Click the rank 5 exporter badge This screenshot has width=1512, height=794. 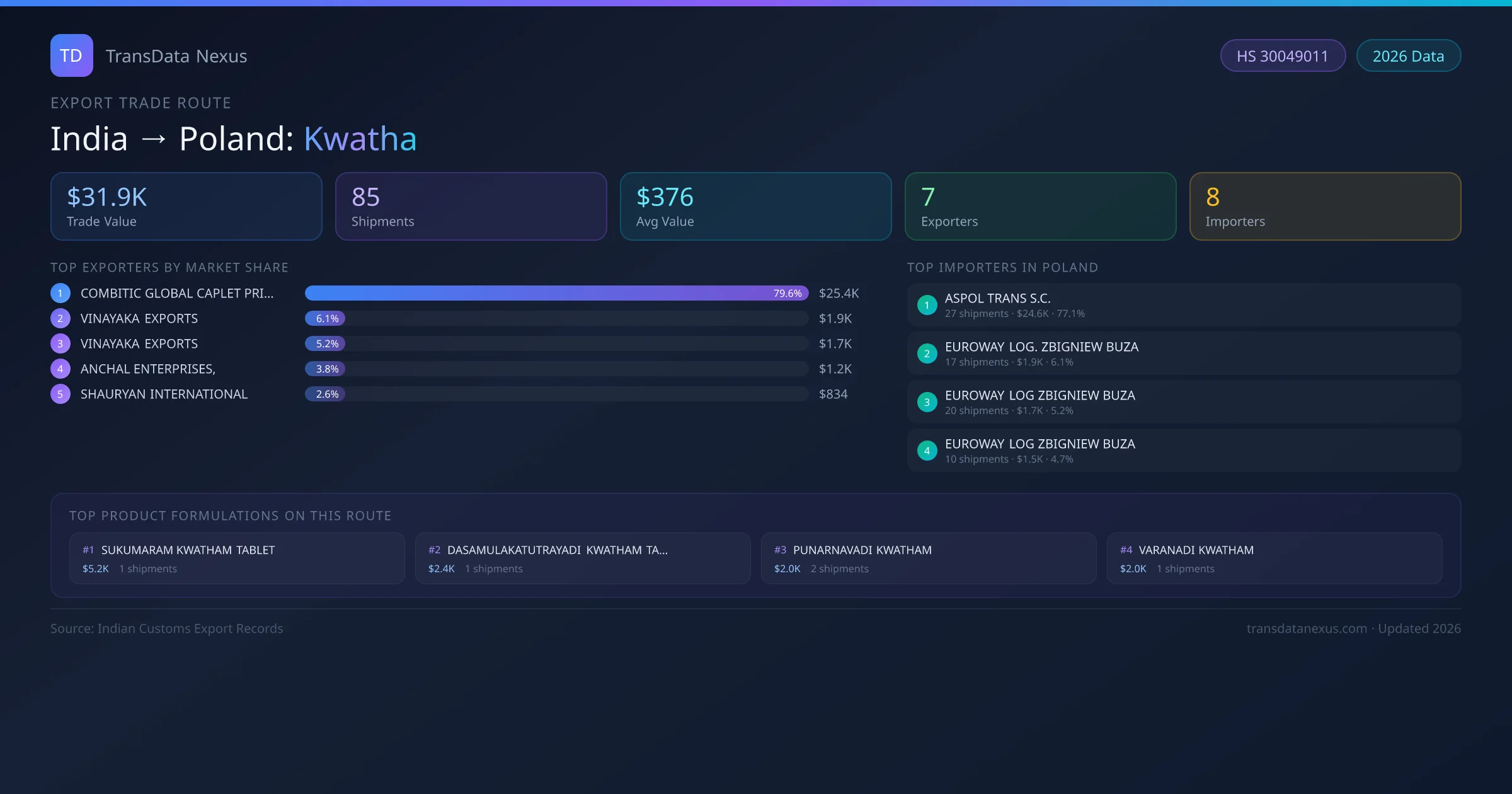(x=60, y=394)
